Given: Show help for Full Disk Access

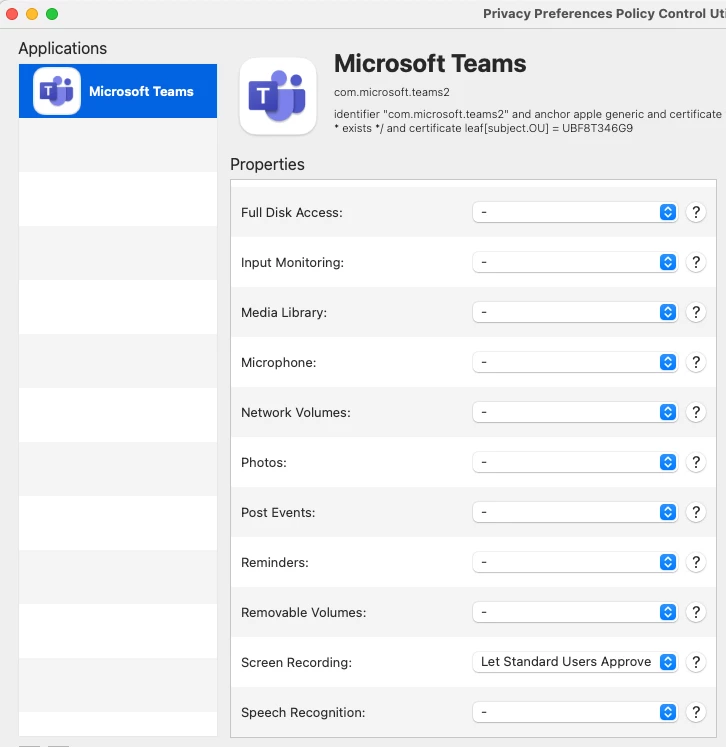Looking at the screenshot, I should pyautogui.click(x=696, y=212).
